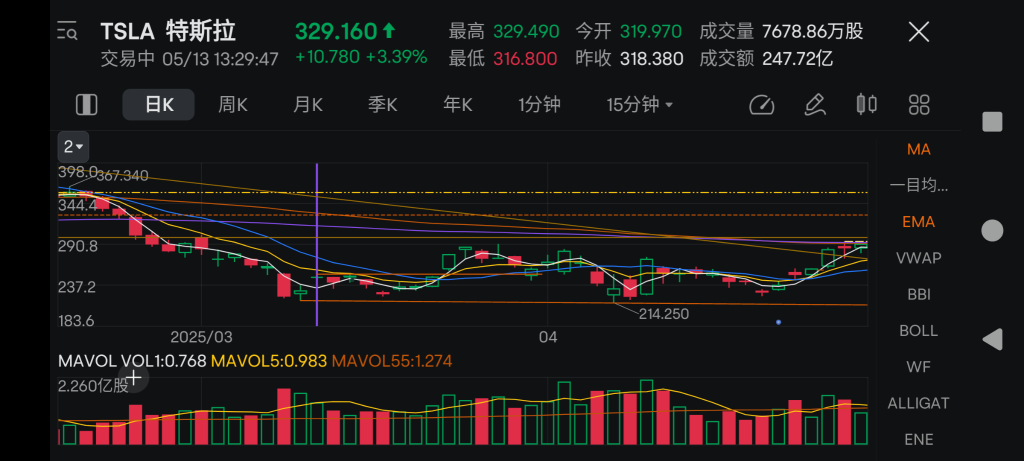Toggle the split-panel layout icon
This screenshot has width=1024, height=461.
pyautogui.click(x=86, y=104)
